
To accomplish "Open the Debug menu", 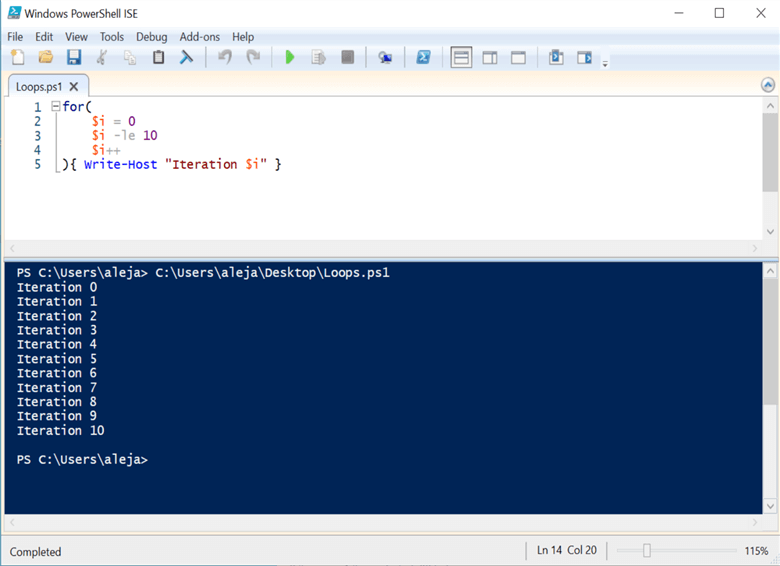I will point(152,37).
